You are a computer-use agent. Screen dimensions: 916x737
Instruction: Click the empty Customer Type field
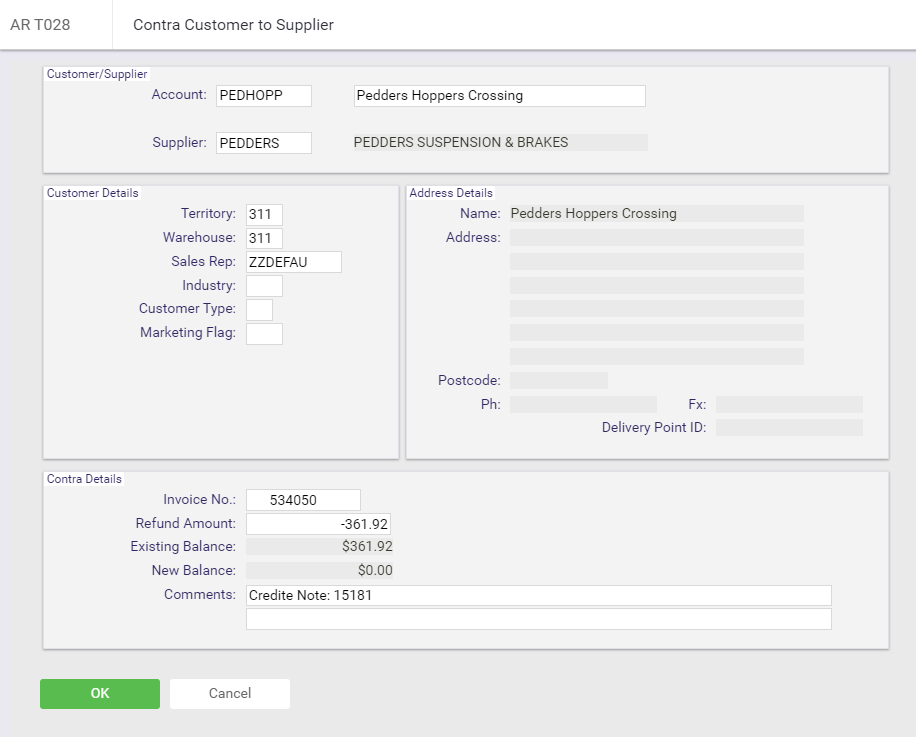[259, 310]
